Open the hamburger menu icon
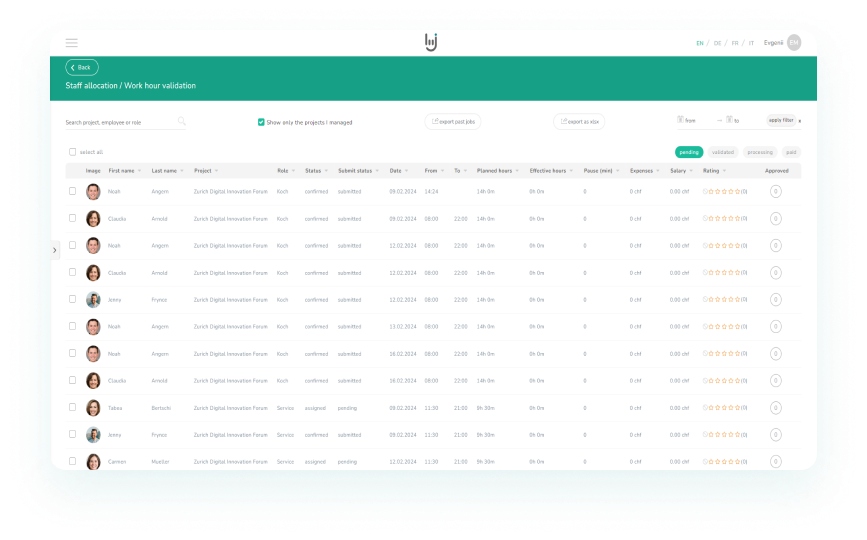 pyautogui.click(x=71, y=43)
